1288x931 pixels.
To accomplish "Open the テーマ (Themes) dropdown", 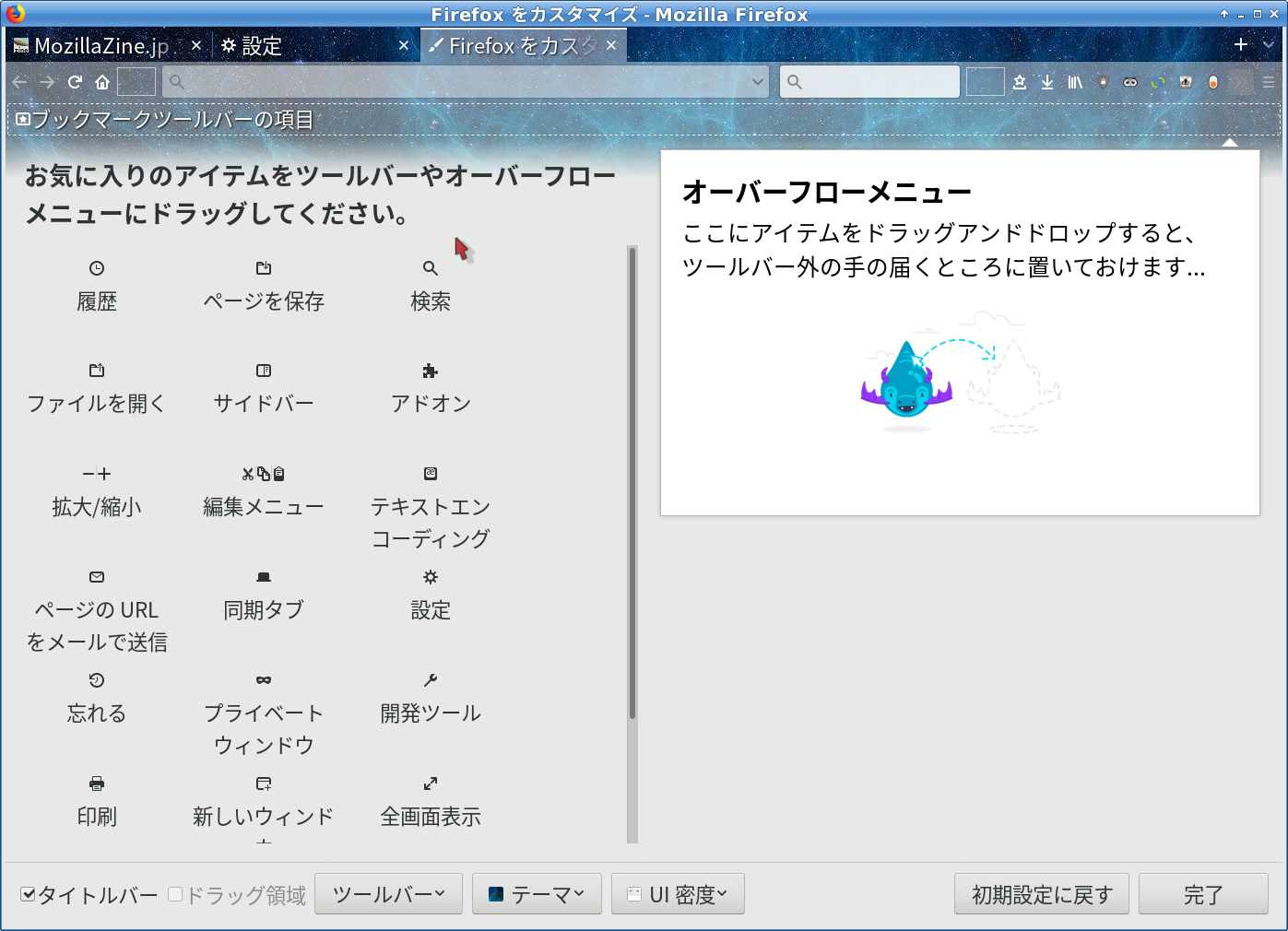I will coord(537,894).
